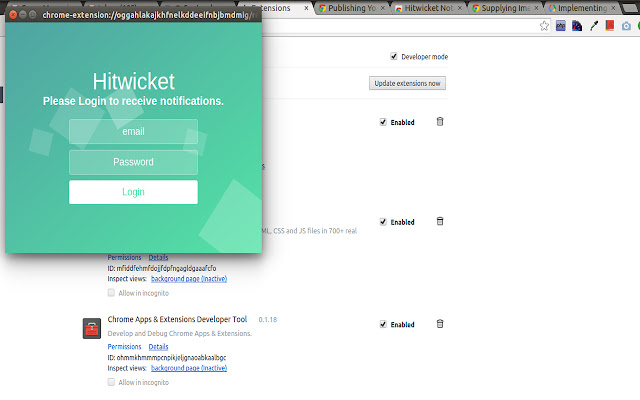640x400 pixels.
Task: Click Chrome Apps & Extensions Developer Tool title
Action: pyautogui.click(x=177, y=319)
